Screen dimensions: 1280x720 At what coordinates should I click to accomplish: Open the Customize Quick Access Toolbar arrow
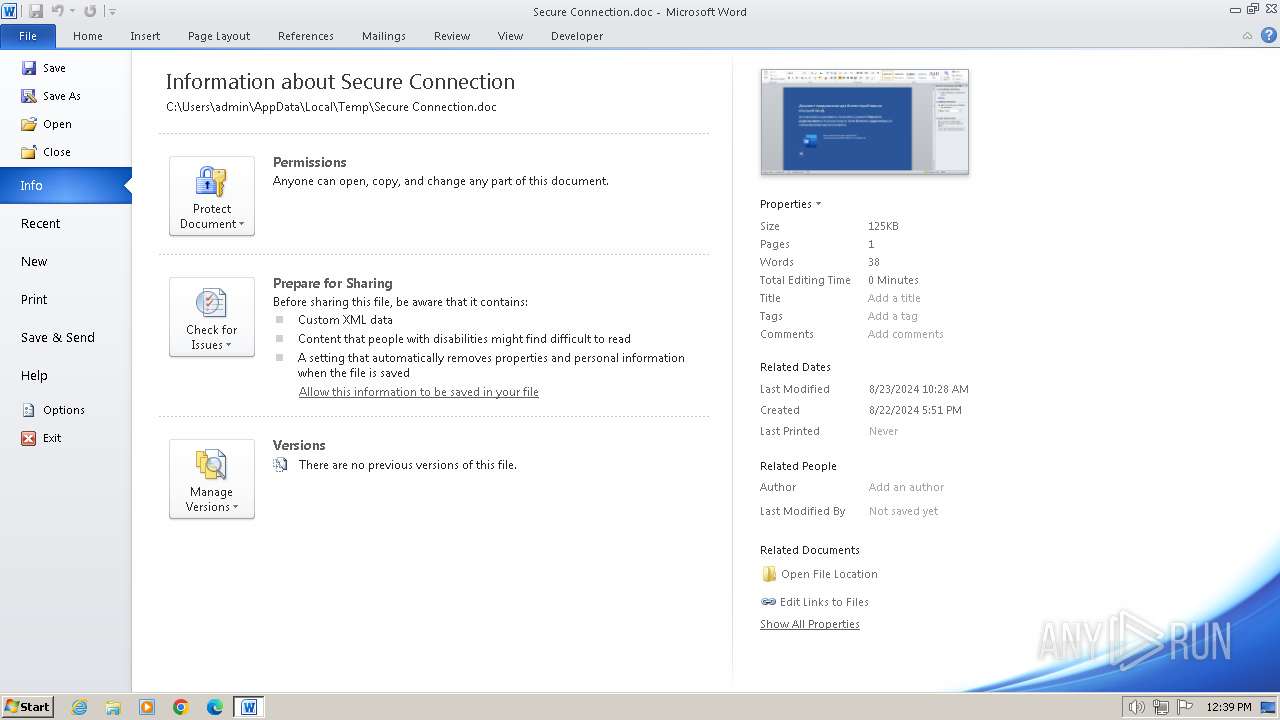(x=112, y=12)
